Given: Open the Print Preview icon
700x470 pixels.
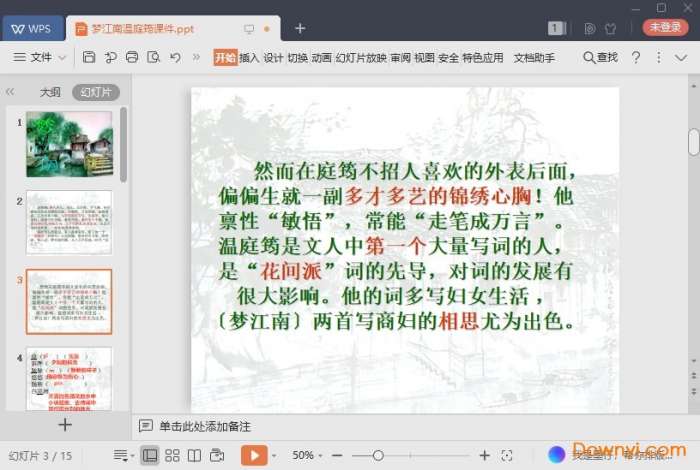Looking at the screenshot, I should tap(155, 58).
